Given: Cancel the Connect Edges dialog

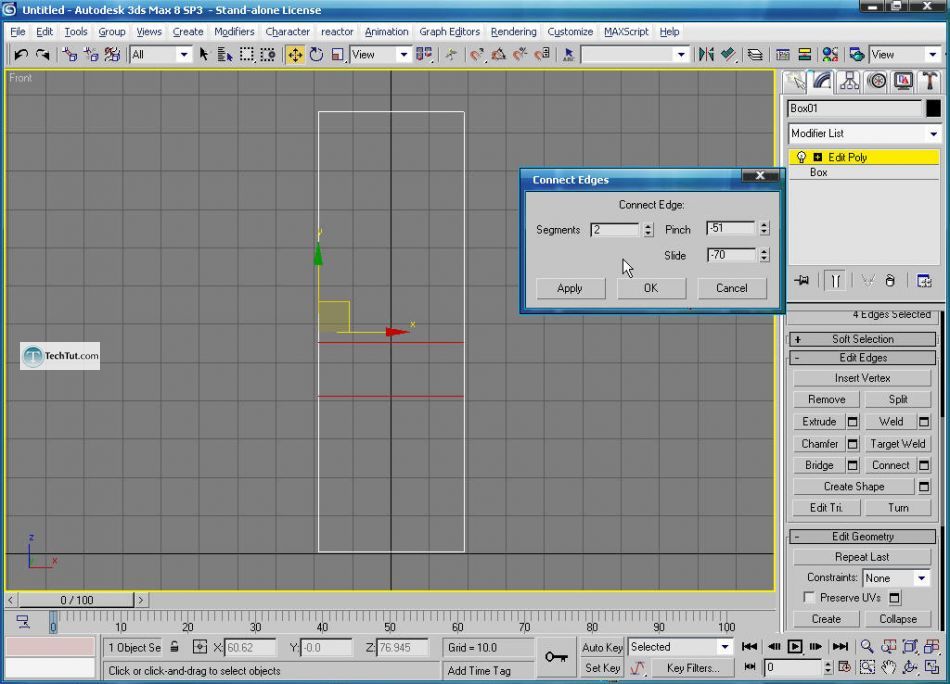Looking at the screenshot, I should [x=732, y=288].
